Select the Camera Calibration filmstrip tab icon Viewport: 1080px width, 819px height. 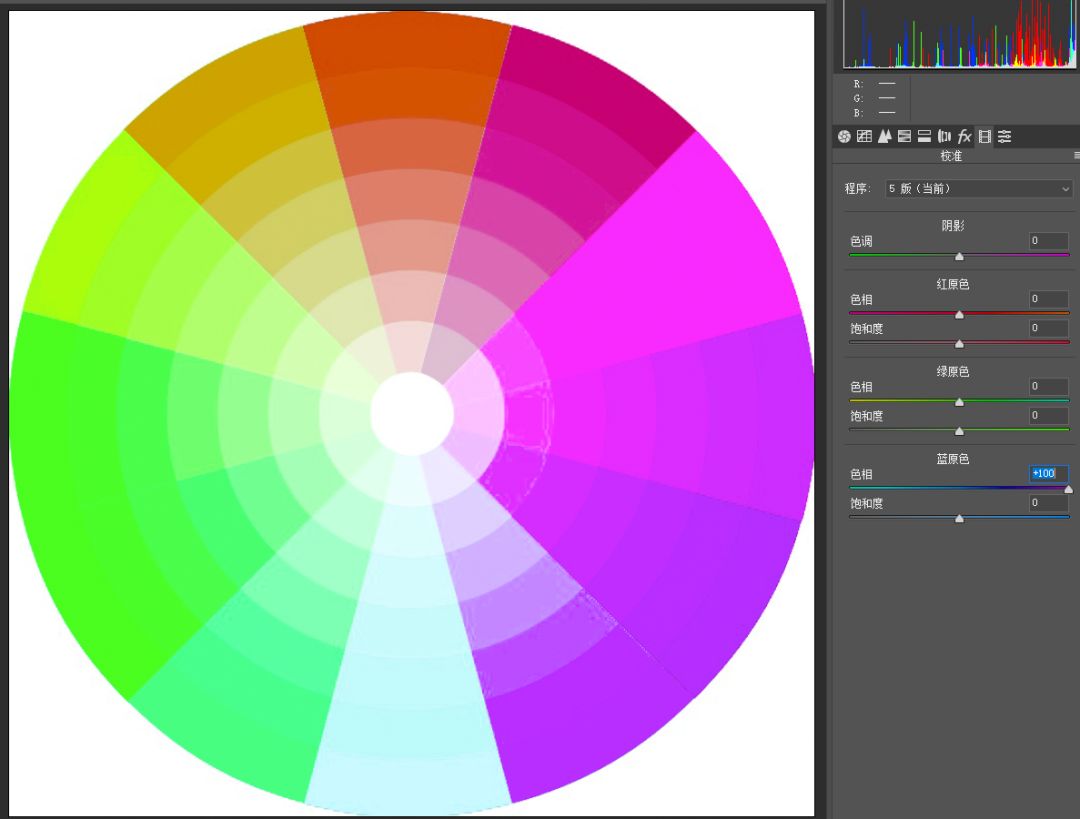pyautogui.click(x=985, y=136)
